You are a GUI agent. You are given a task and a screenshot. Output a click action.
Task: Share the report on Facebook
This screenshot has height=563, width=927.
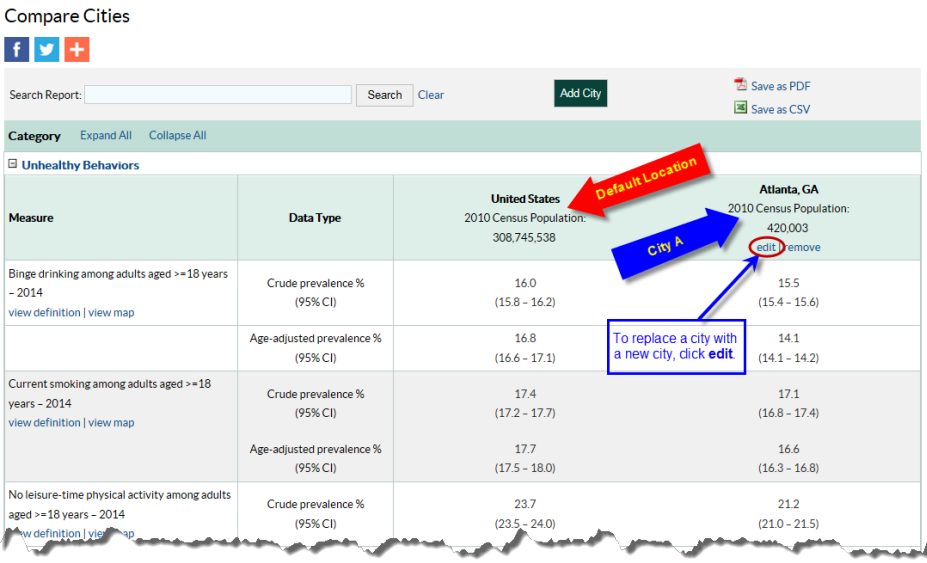(x=17, y=49)
